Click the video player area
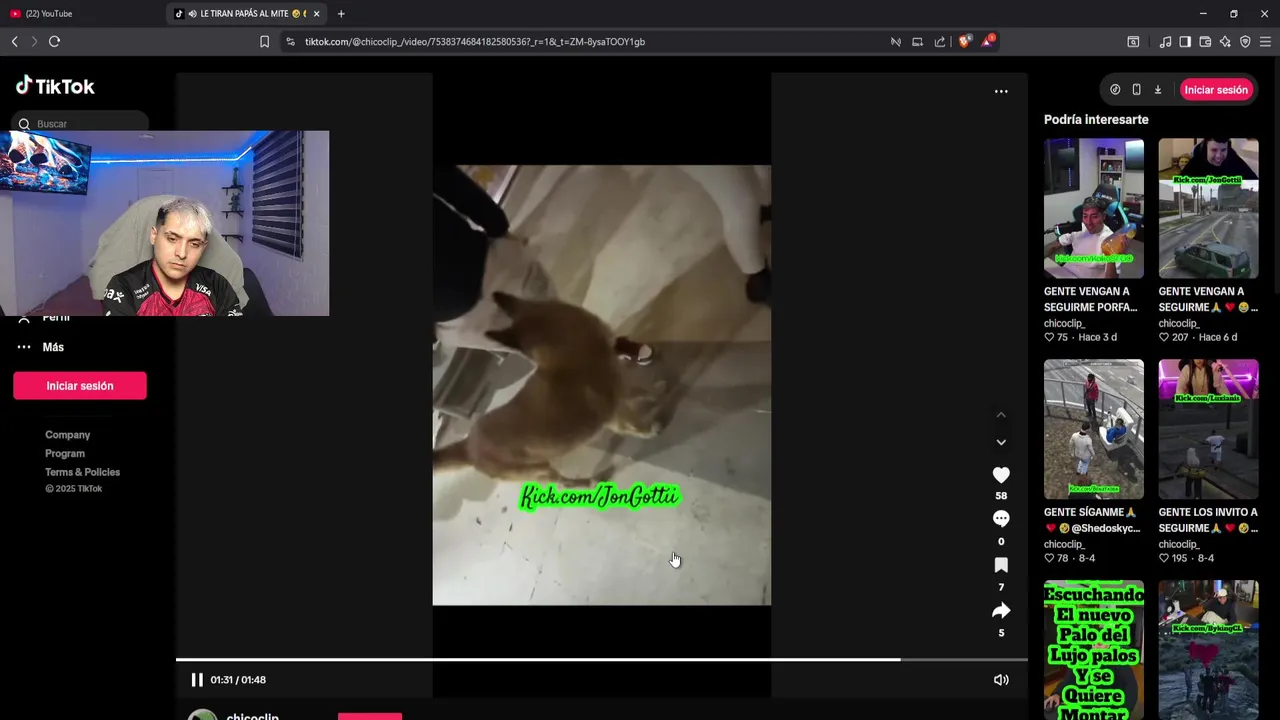 tap(602, 385)
